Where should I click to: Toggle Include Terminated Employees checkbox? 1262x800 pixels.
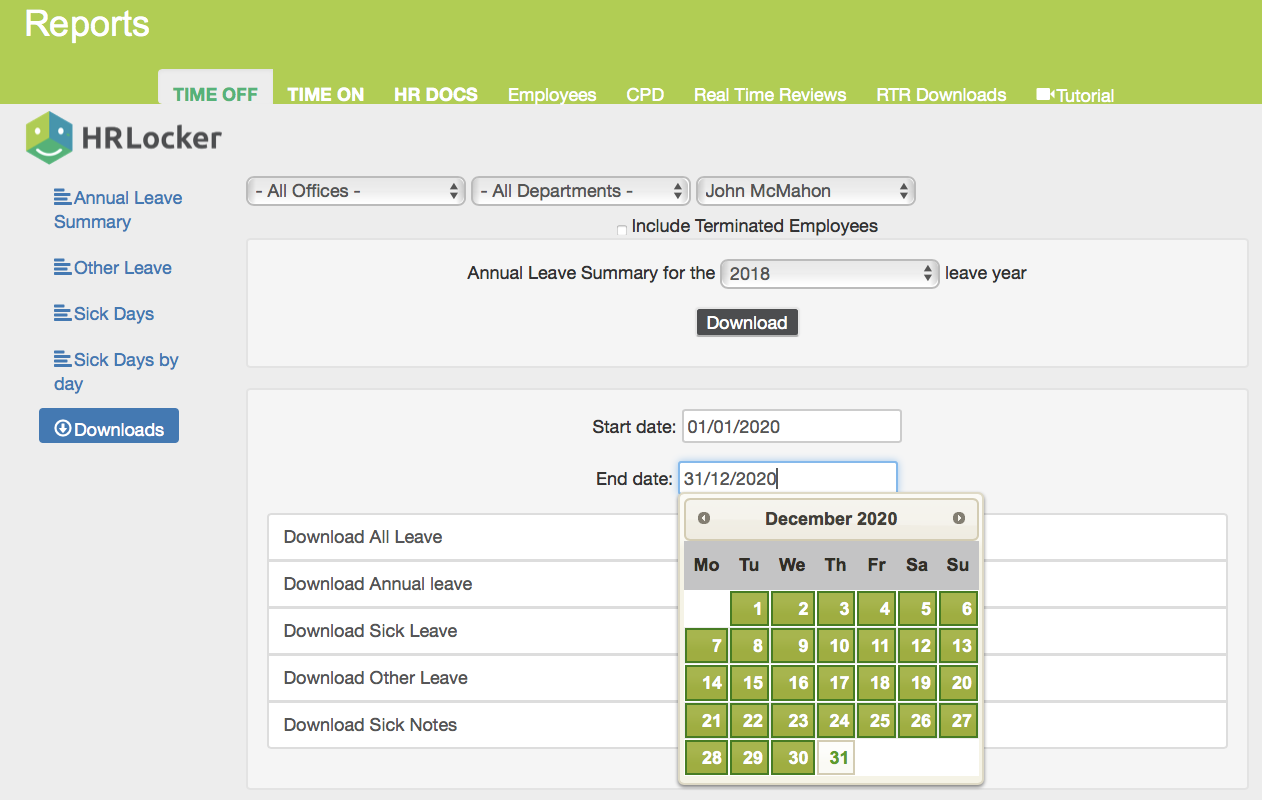pos(622,230)
